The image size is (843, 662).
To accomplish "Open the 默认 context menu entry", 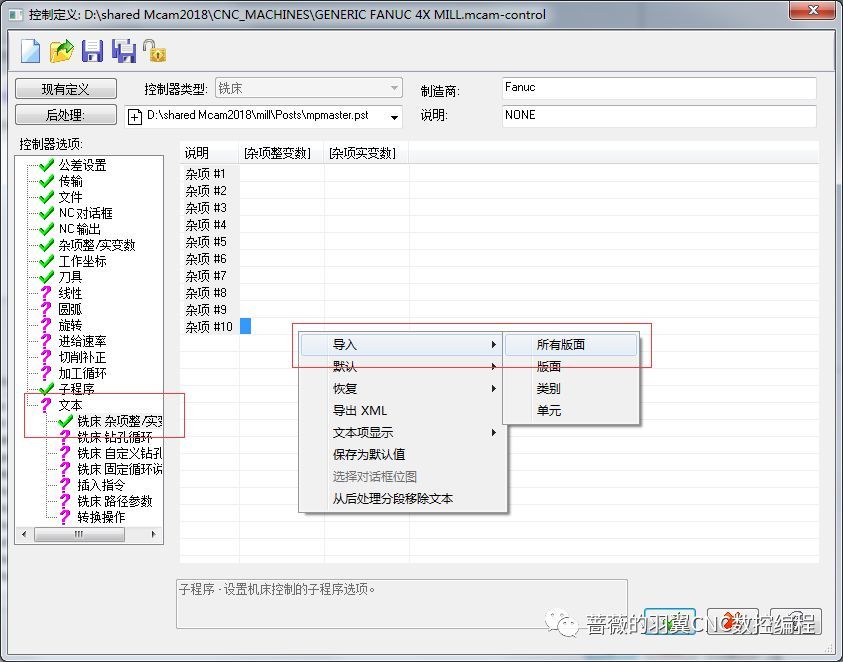I will (x=402, y=367).
